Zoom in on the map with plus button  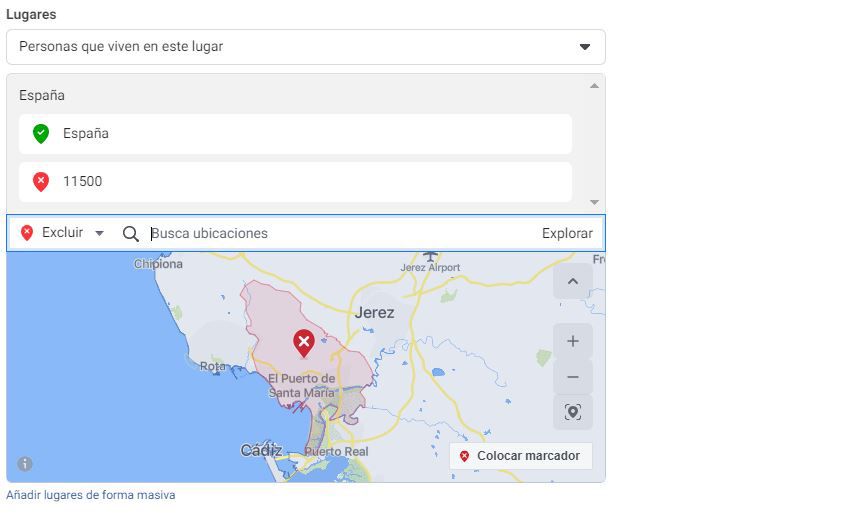(573, 341)
